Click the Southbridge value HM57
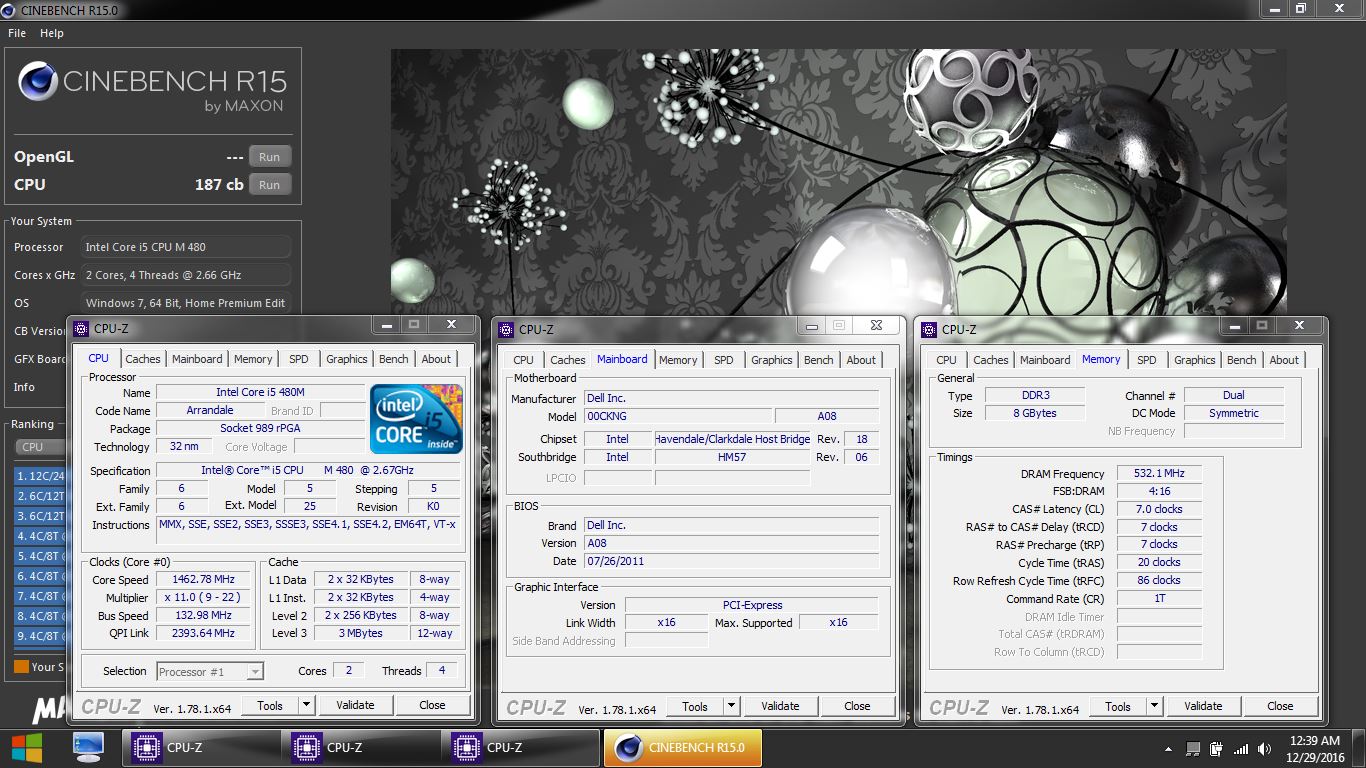This screenshot has height=768, width=1366. point(732,457)
